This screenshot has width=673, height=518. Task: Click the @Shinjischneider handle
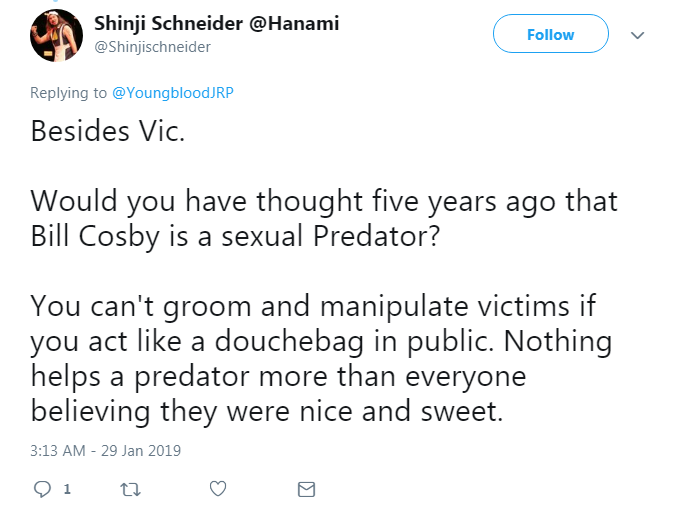(x=152, y=47)
